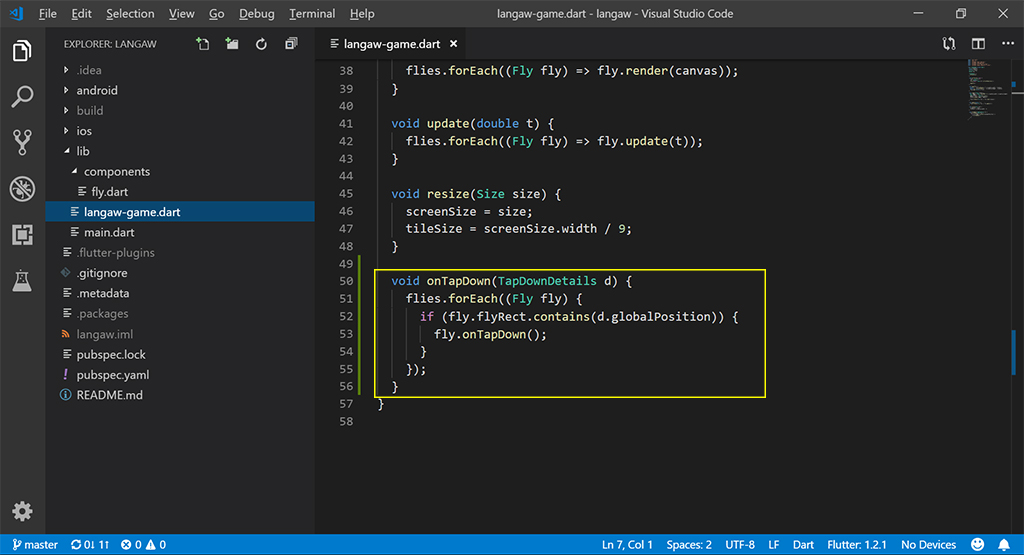Screen dimensions: 1024x555
Task: Open pubspec.yaml in the file tree
Action: (x=112, y=375)
